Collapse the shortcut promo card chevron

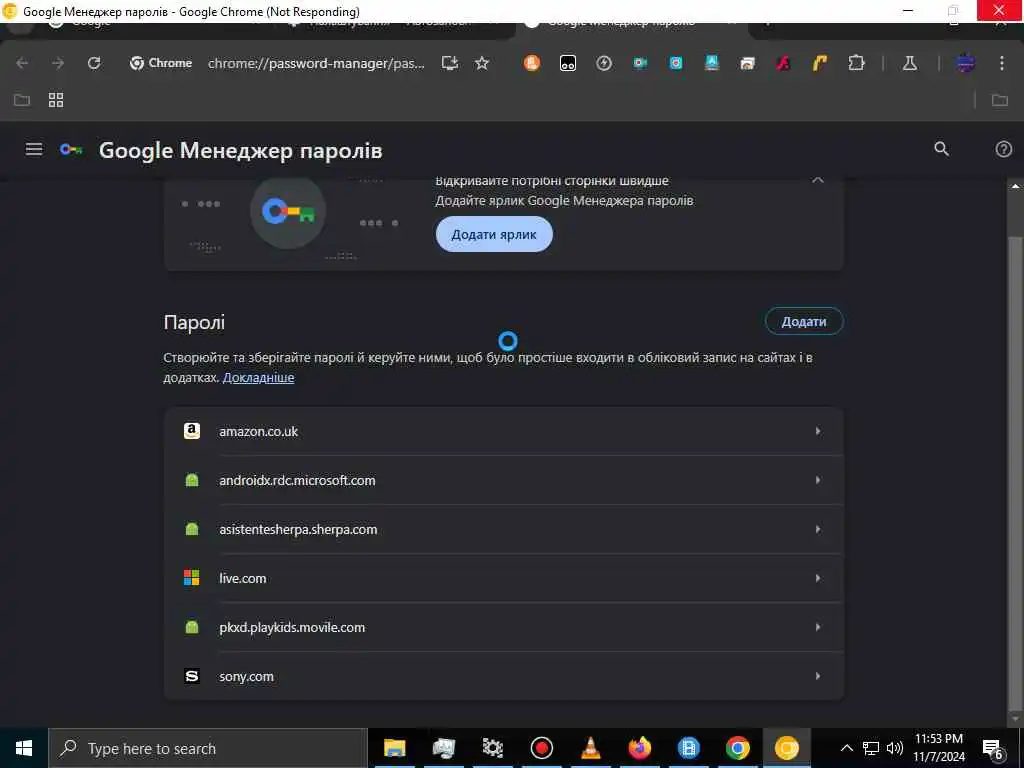[818, 180]
